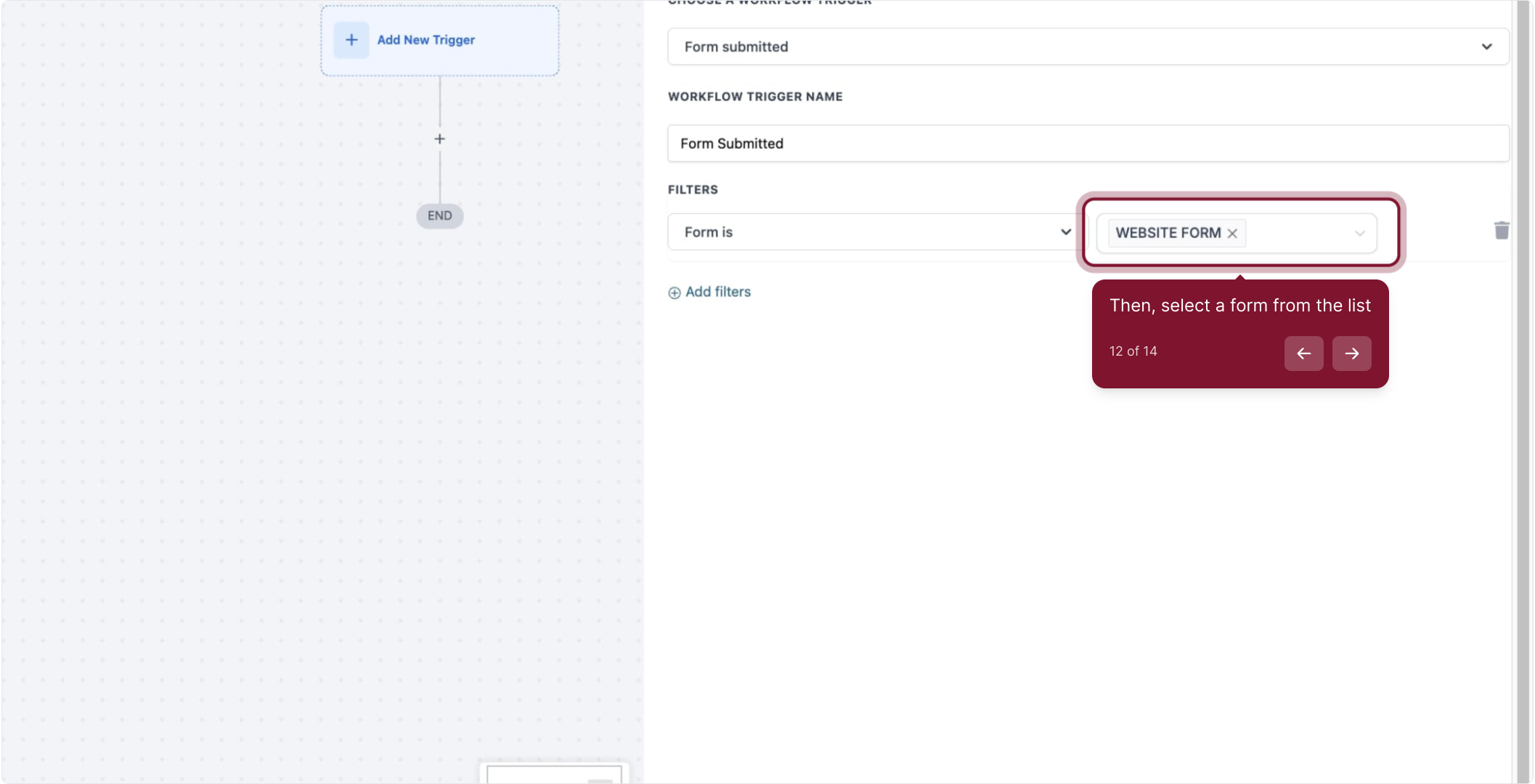Open the 'Form is' filter dropdown
The image size is (1535, 784).
click(864, 232)
